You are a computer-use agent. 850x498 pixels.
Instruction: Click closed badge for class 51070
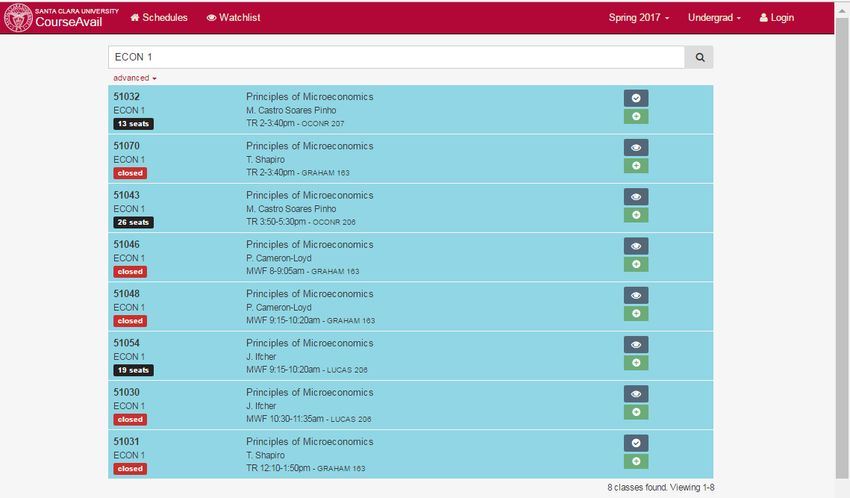(x=130, y=173)
